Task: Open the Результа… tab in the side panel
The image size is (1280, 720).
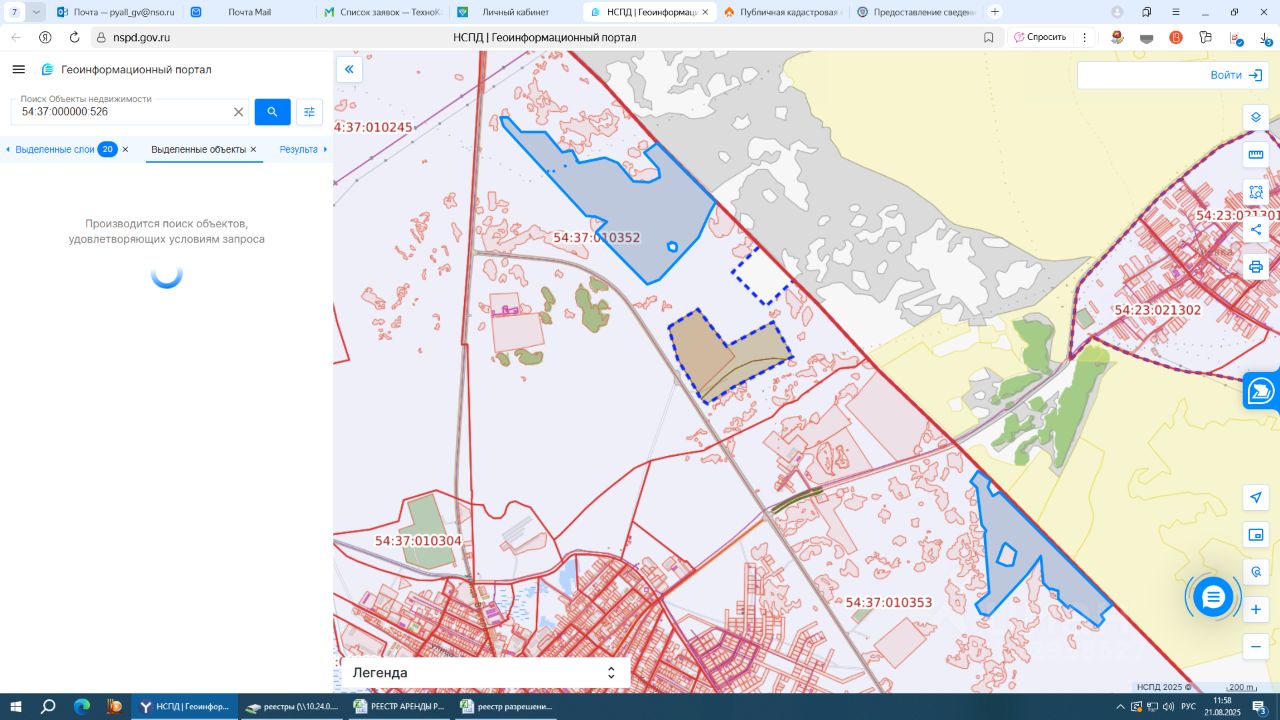Action: coord(298,149)
